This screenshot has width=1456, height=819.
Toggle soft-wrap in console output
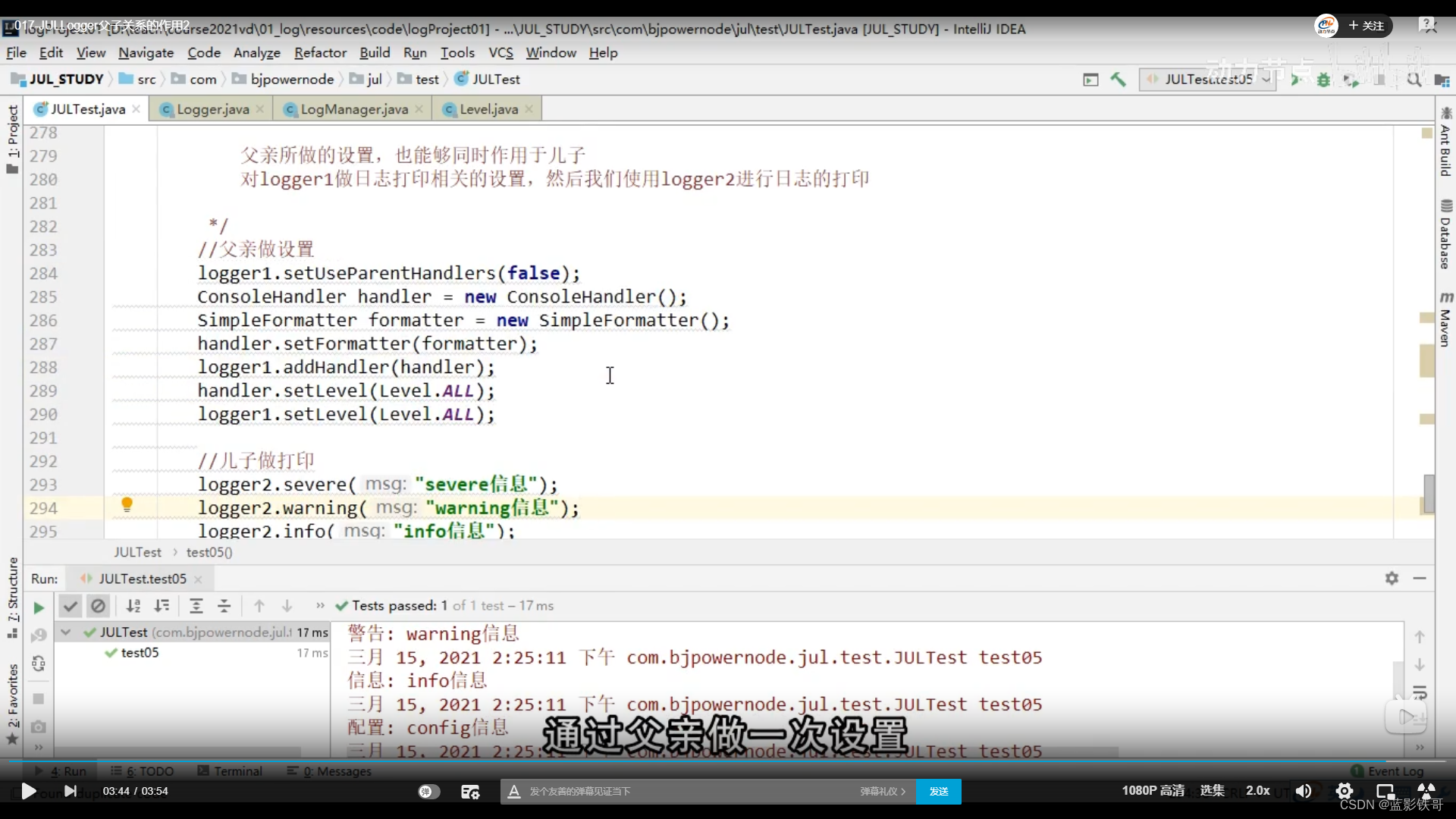pyautogui.click(x=1420, y=692)
